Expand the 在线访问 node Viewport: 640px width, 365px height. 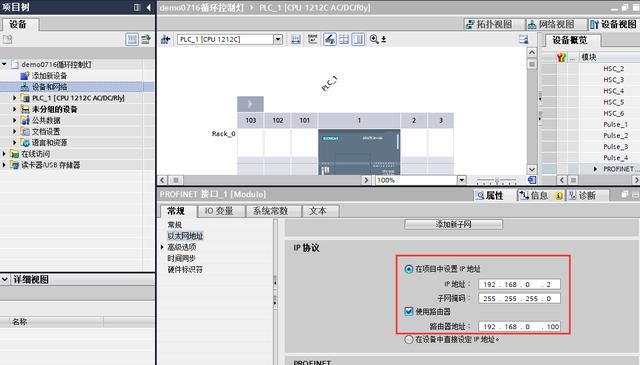[4, 154]
